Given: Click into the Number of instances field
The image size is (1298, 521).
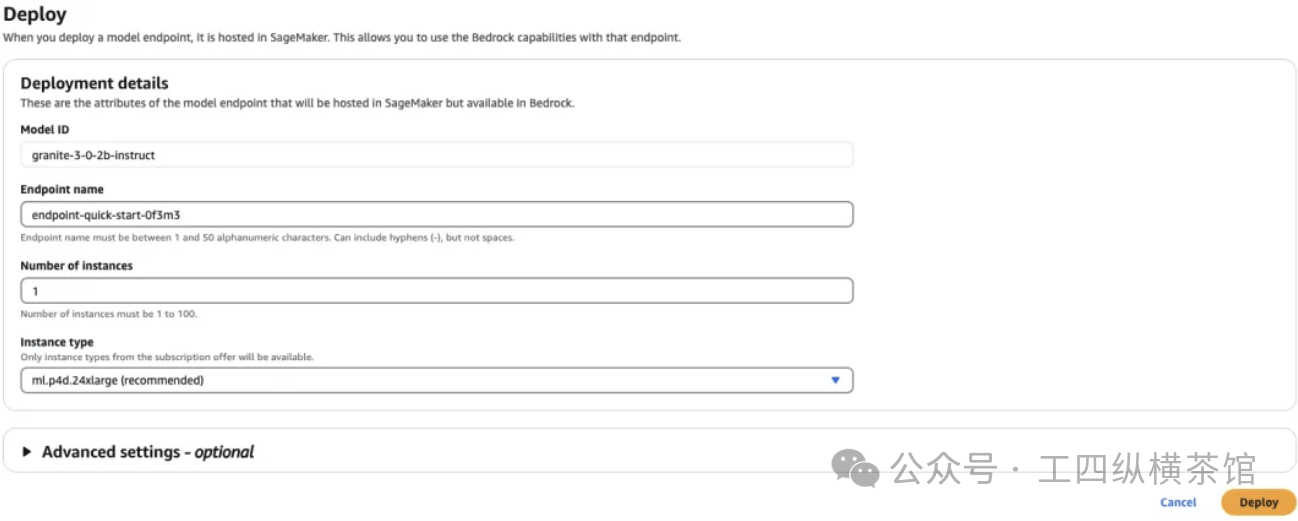Looking at the screenshot, I should tap(436, 291).
